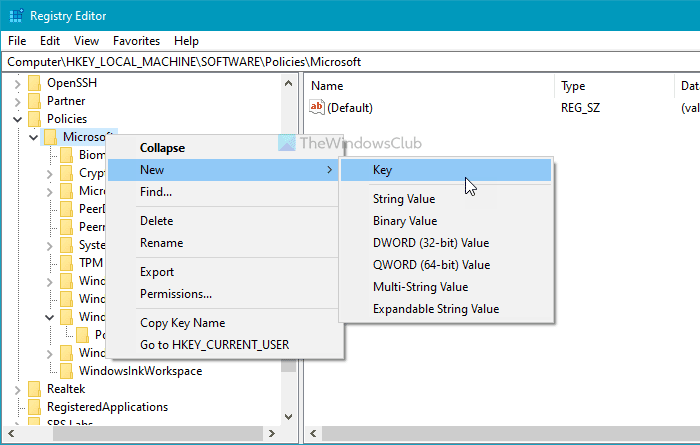700x445 pixels.
Task: Select the Policies tree label
Action: click(67, 119)
